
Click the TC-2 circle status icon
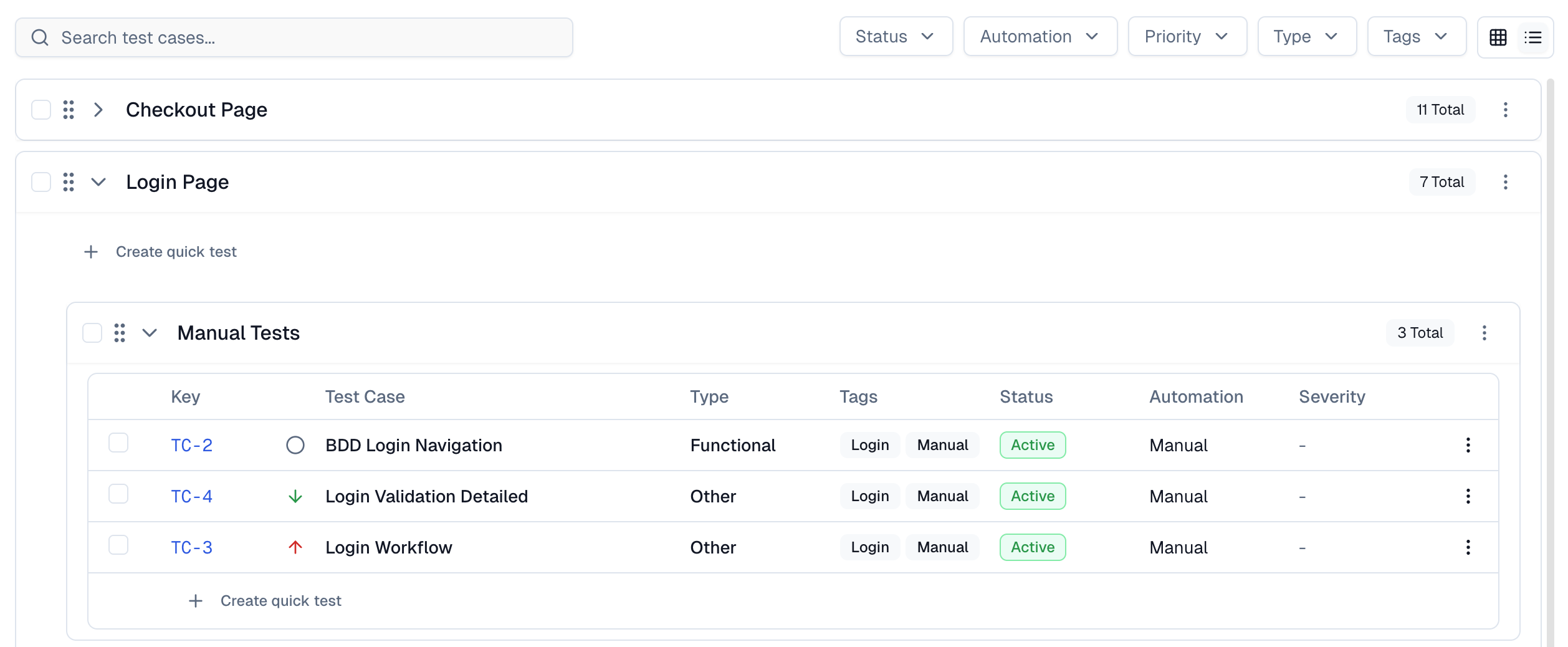[x=295, y=445]
